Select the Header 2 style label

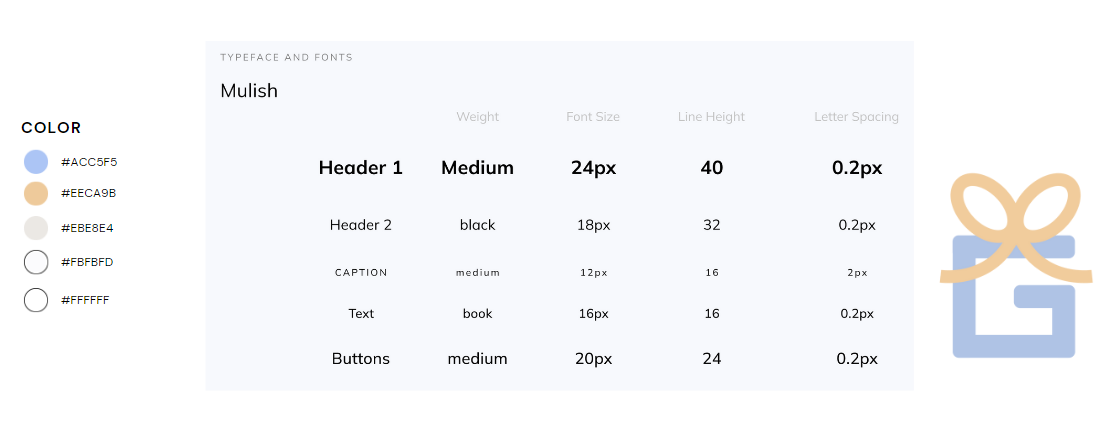pos(361,225)
